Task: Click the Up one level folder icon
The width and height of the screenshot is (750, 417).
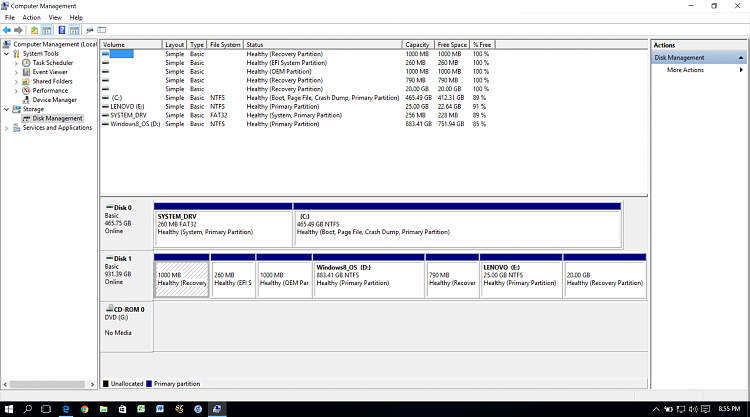Action: tap(34, 30)
